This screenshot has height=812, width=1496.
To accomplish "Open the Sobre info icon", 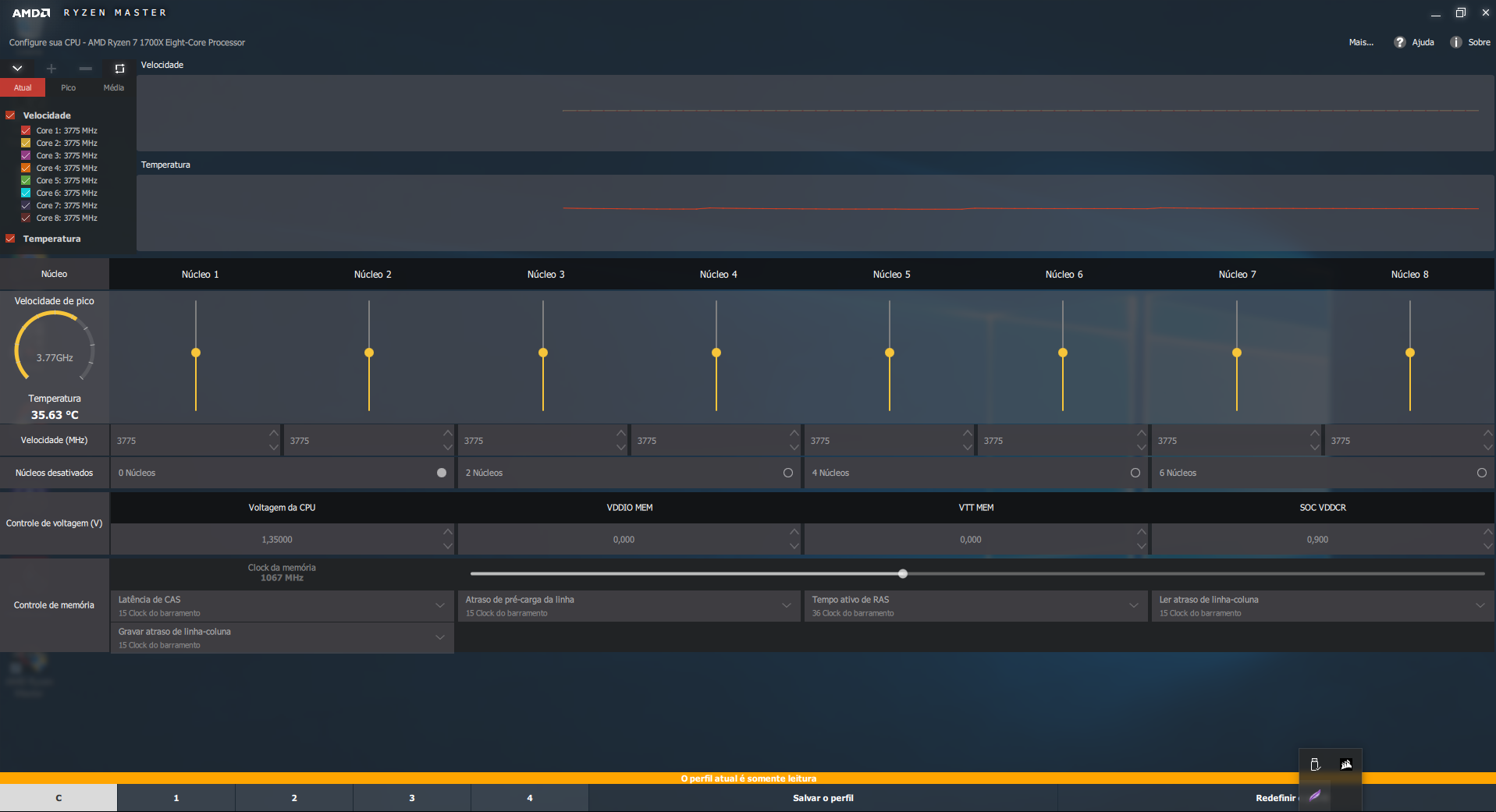I will click(x=1456, y=42).
